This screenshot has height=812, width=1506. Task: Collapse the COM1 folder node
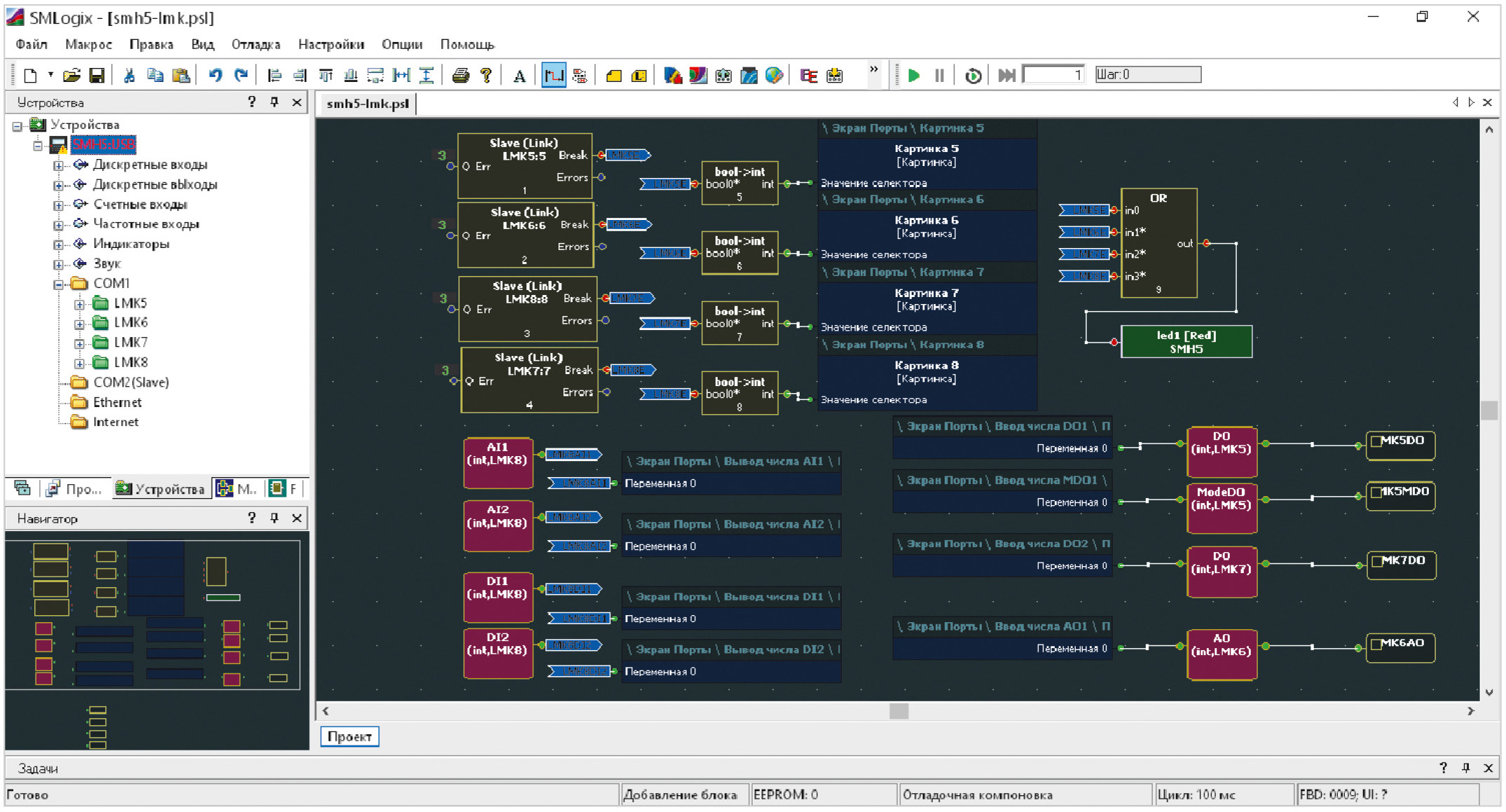[x=59, y=284]
